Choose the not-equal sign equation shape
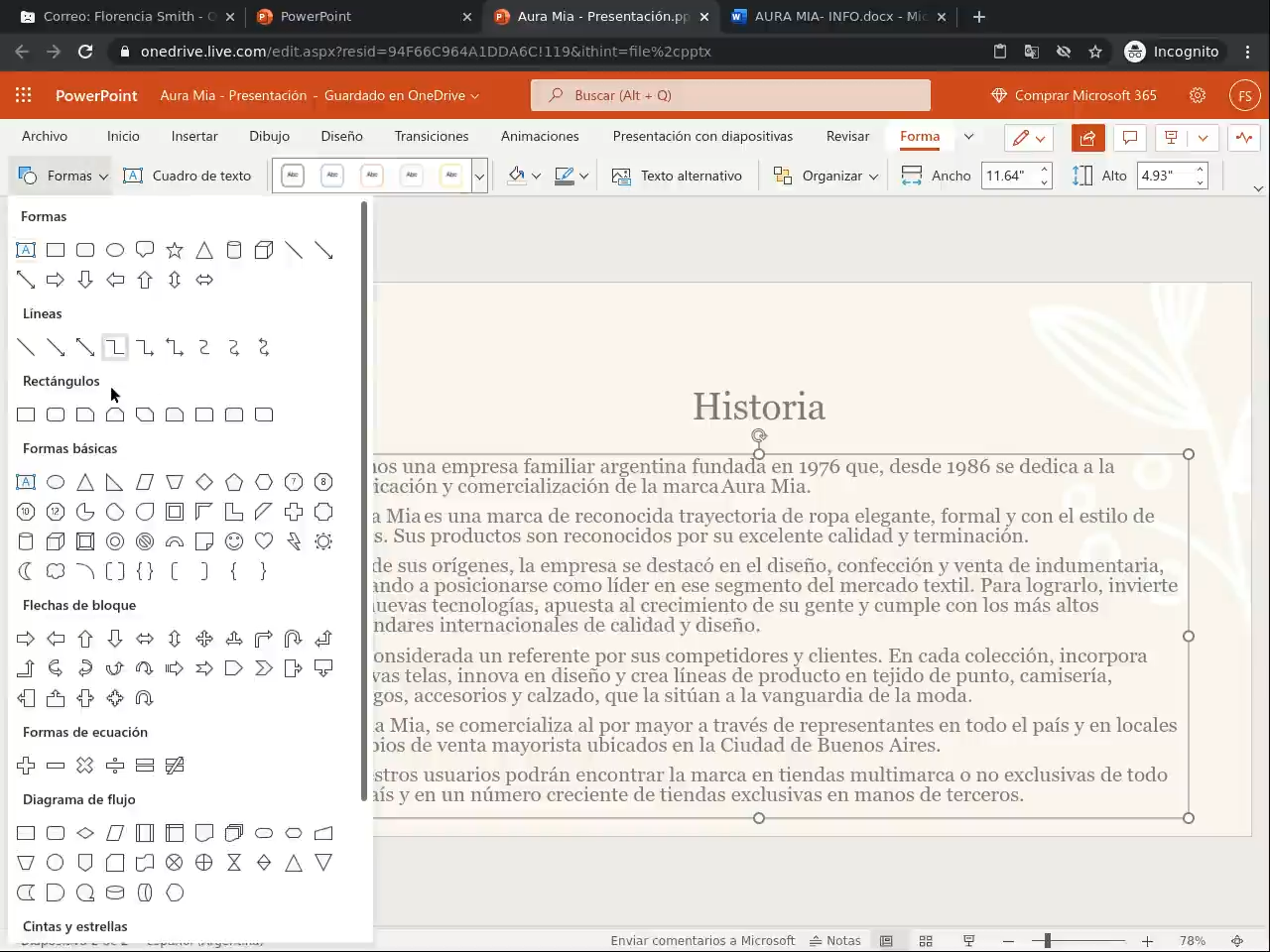 pos(175,766)
